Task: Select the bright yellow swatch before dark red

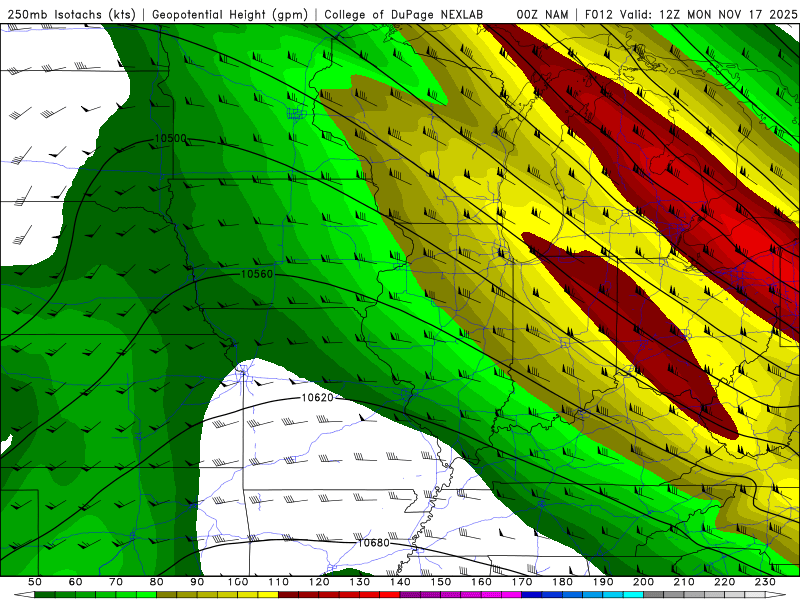Action: click(268, 594)
